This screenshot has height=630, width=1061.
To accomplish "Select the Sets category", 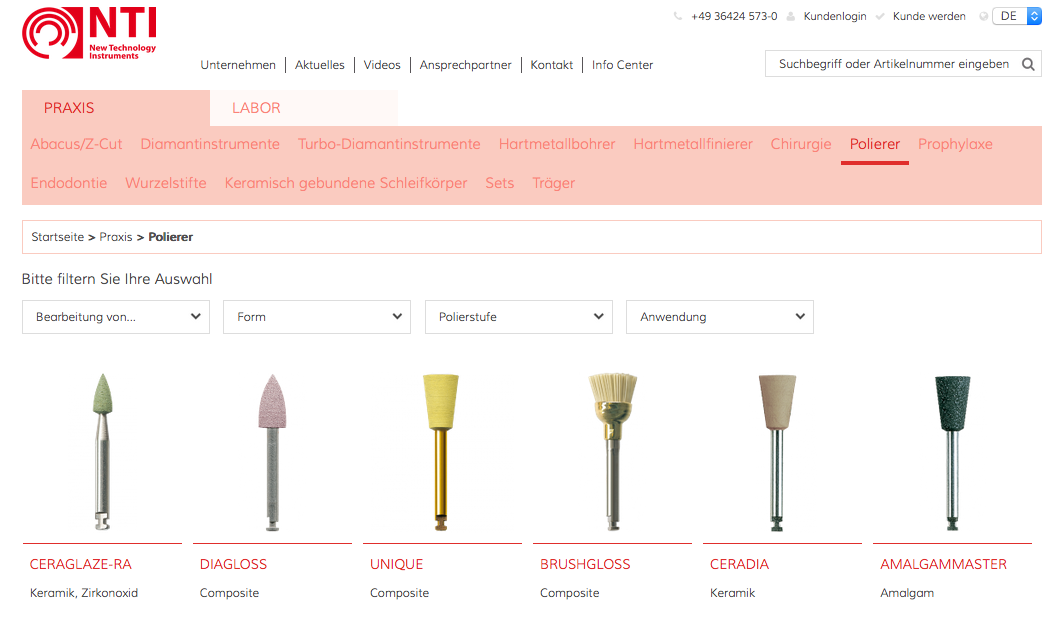I will pyautogui.click(x=499, y=183).
